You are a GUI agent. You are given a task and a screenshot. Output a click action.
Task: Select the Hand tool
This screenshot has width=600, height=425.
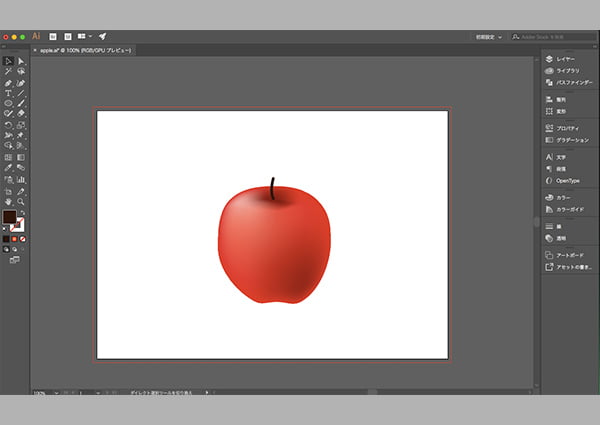[x=8, y=201]
